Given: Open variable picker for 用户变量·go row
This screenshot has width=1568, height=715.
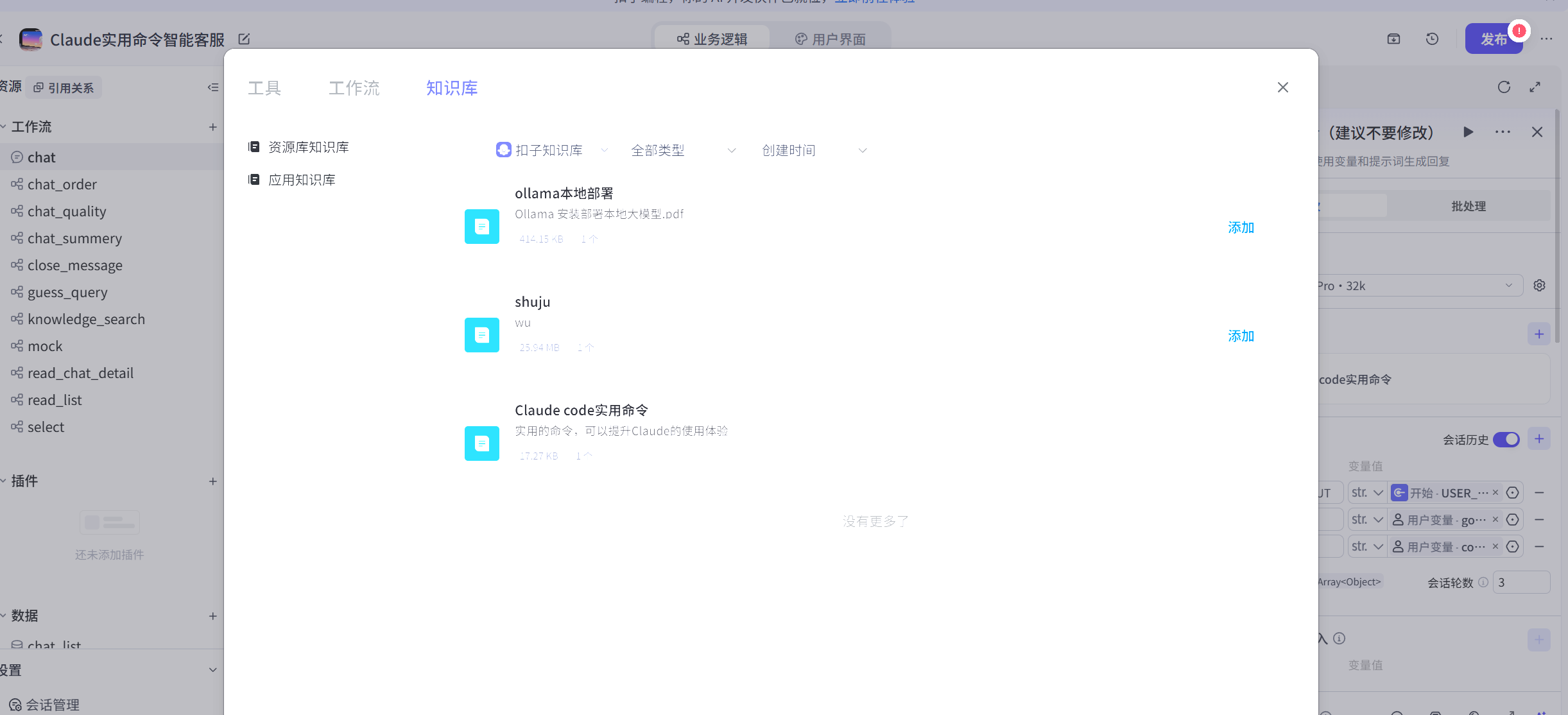Looking at the screenshot, I should 1513,520.
